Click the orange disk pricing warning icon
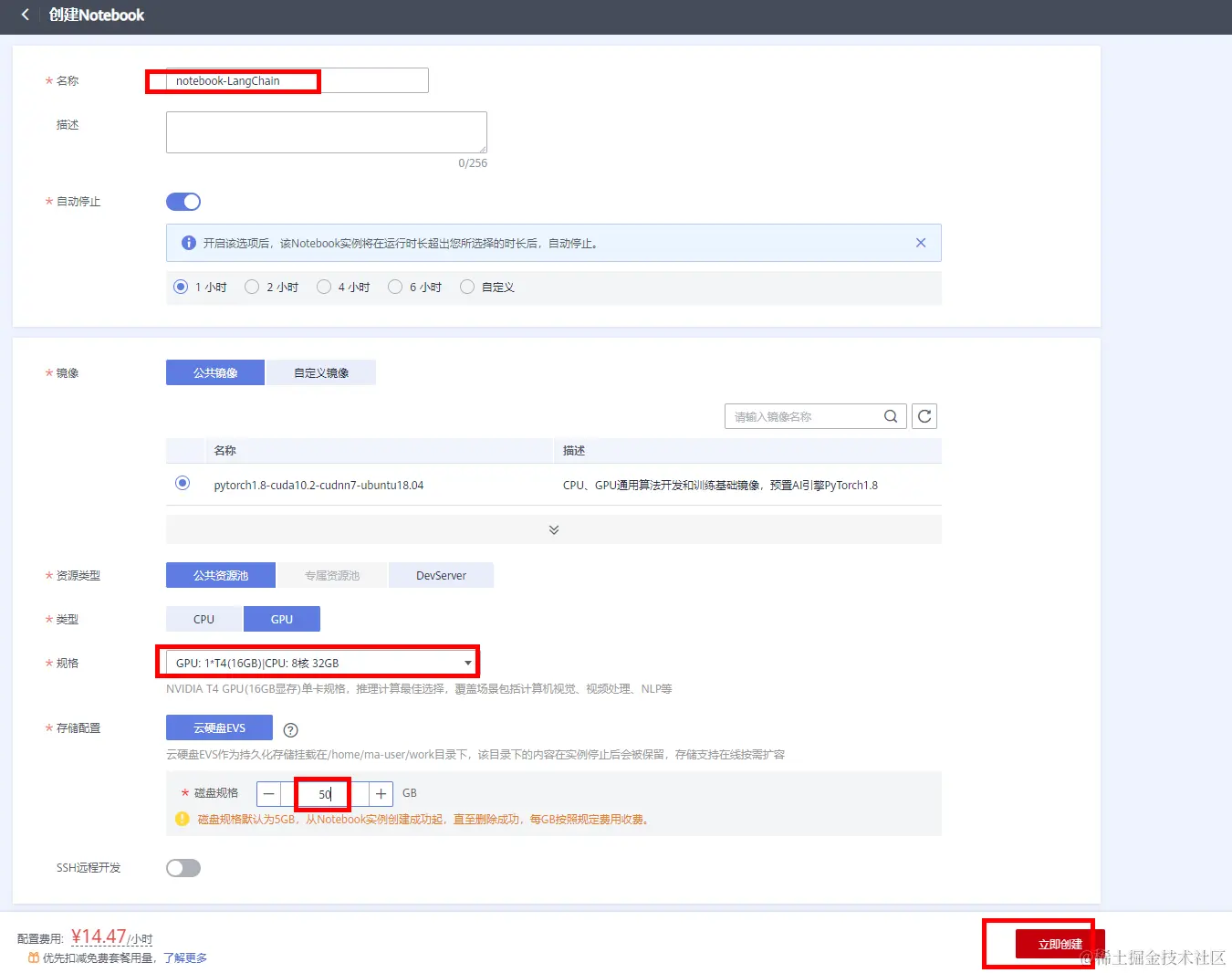 [182, 819]
